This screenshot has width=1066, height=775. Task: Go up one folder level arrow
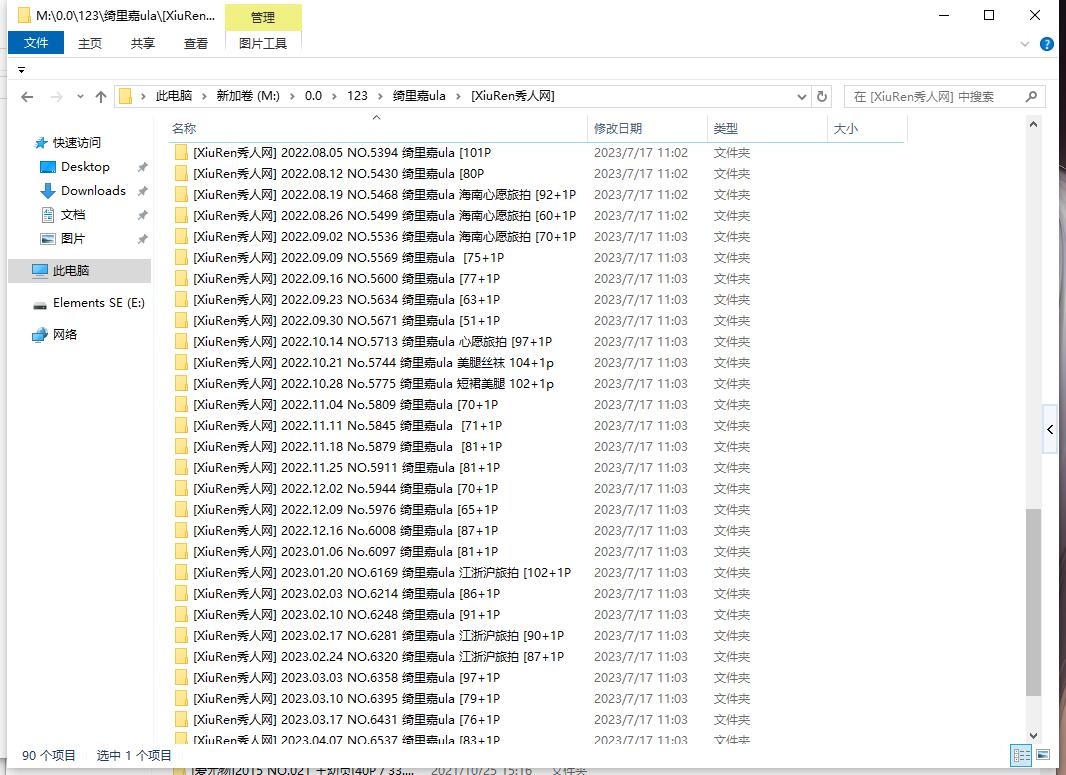pos(101,97)
